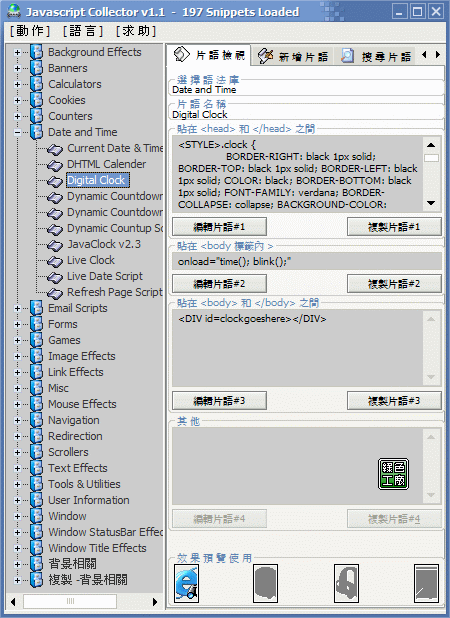
Task: Open the 語言 menu
Action: pyautogui.click(x=83, y=31)
